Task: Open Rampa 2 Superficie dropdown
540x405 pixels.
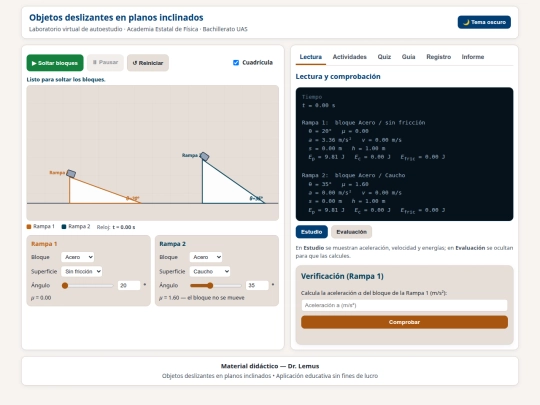Action: [x=210, y=271]
